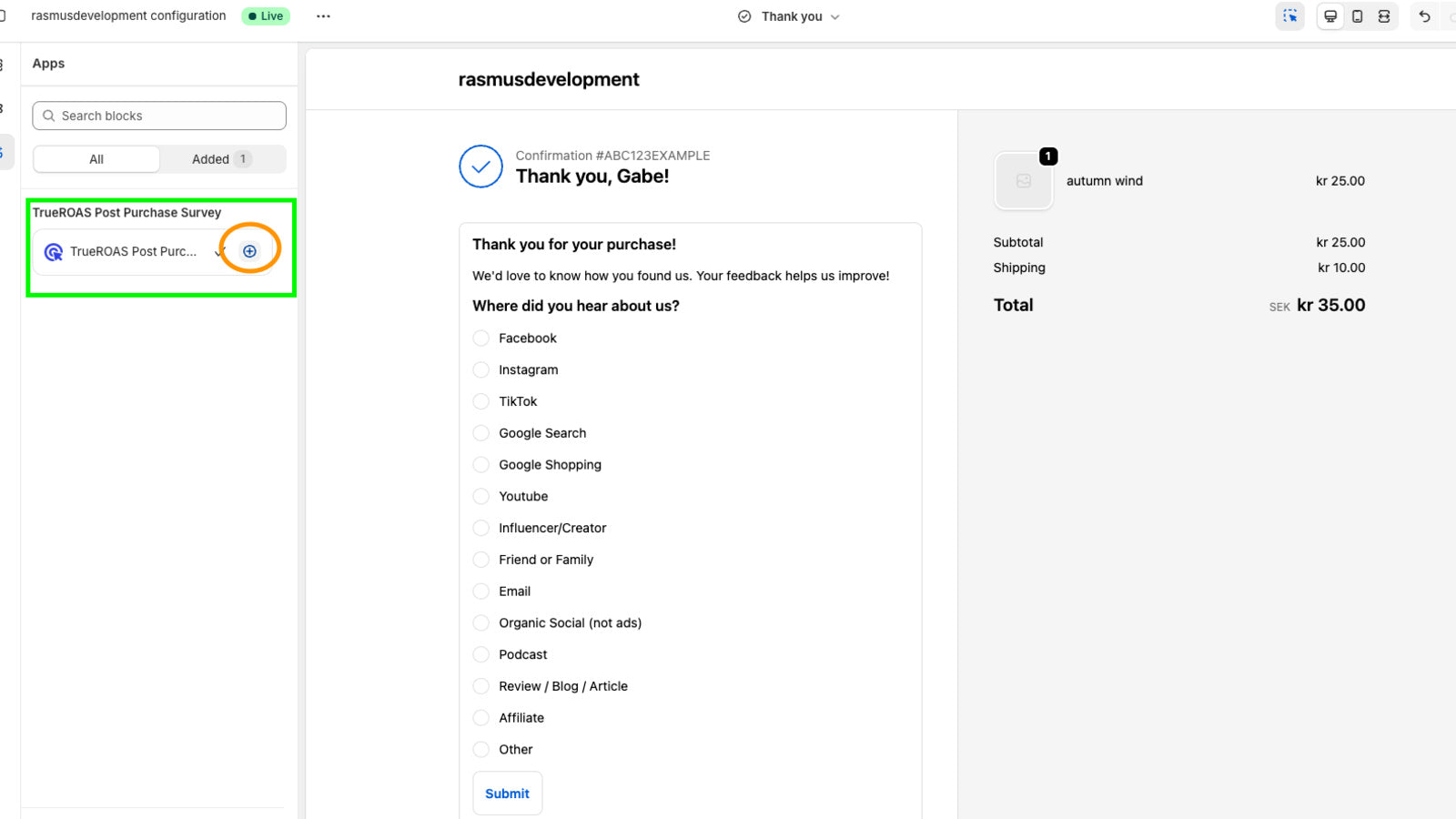1456x819 pixels.
Task: Click the Submit survey button
Action: coord(507,793)
